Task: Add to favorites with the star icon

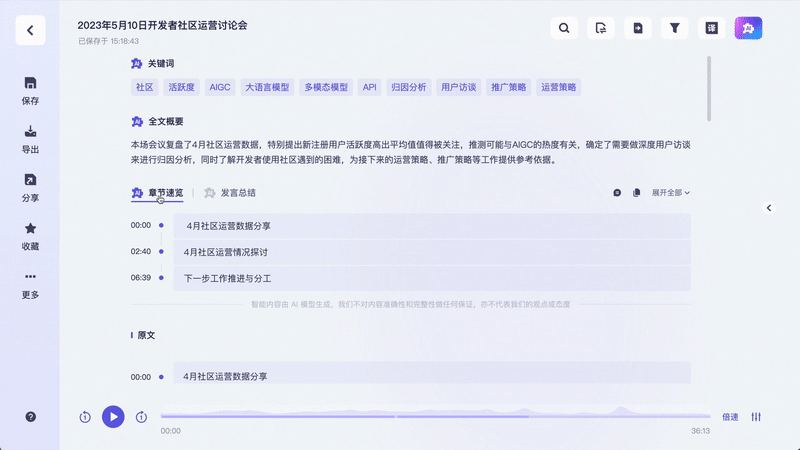Action: [x=30, y=236]
